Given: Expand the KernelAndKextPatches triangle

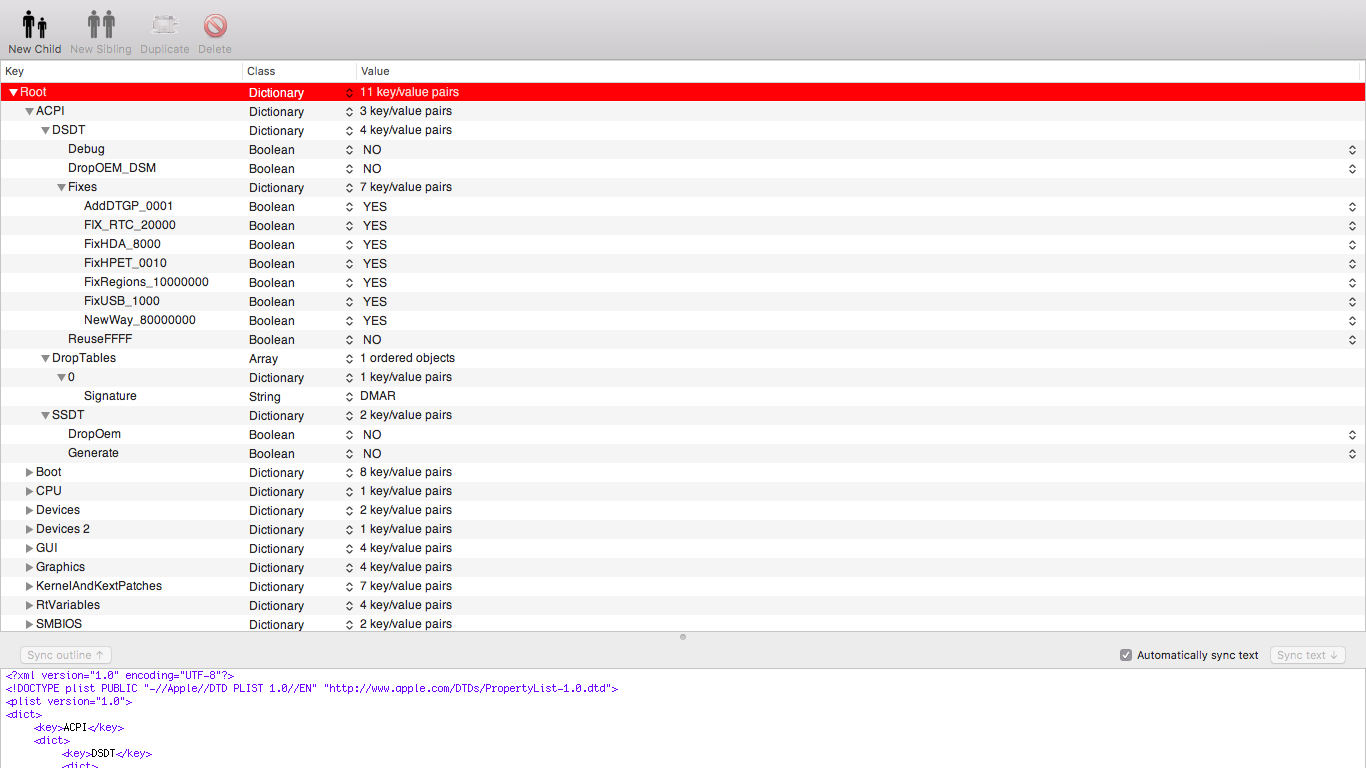Looking at the screenshot, I should click(x=30, y=586).
